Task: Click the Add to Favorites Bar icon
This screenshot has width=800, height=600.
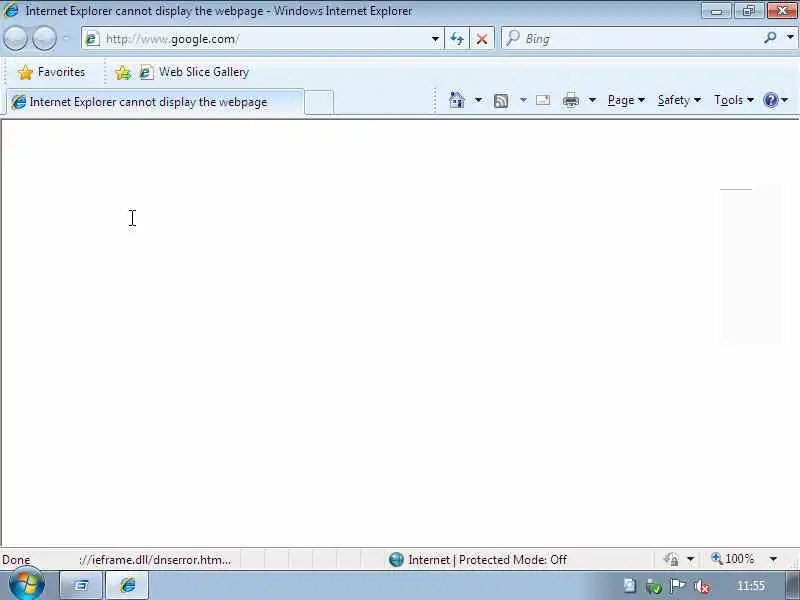Action: (x=123, y=73)
